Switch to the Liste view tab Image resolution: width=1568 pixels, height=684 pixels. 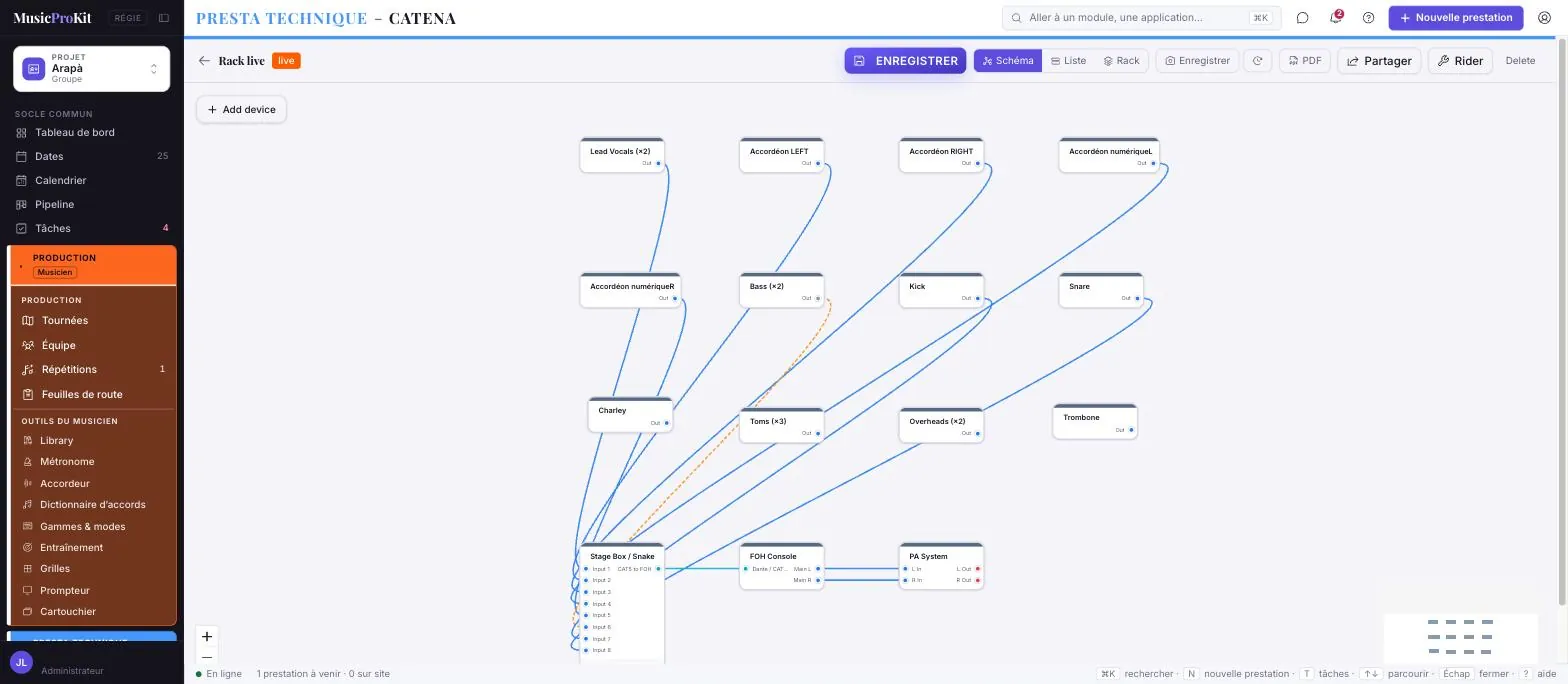pyautogui.click(x=1068, y=61)
